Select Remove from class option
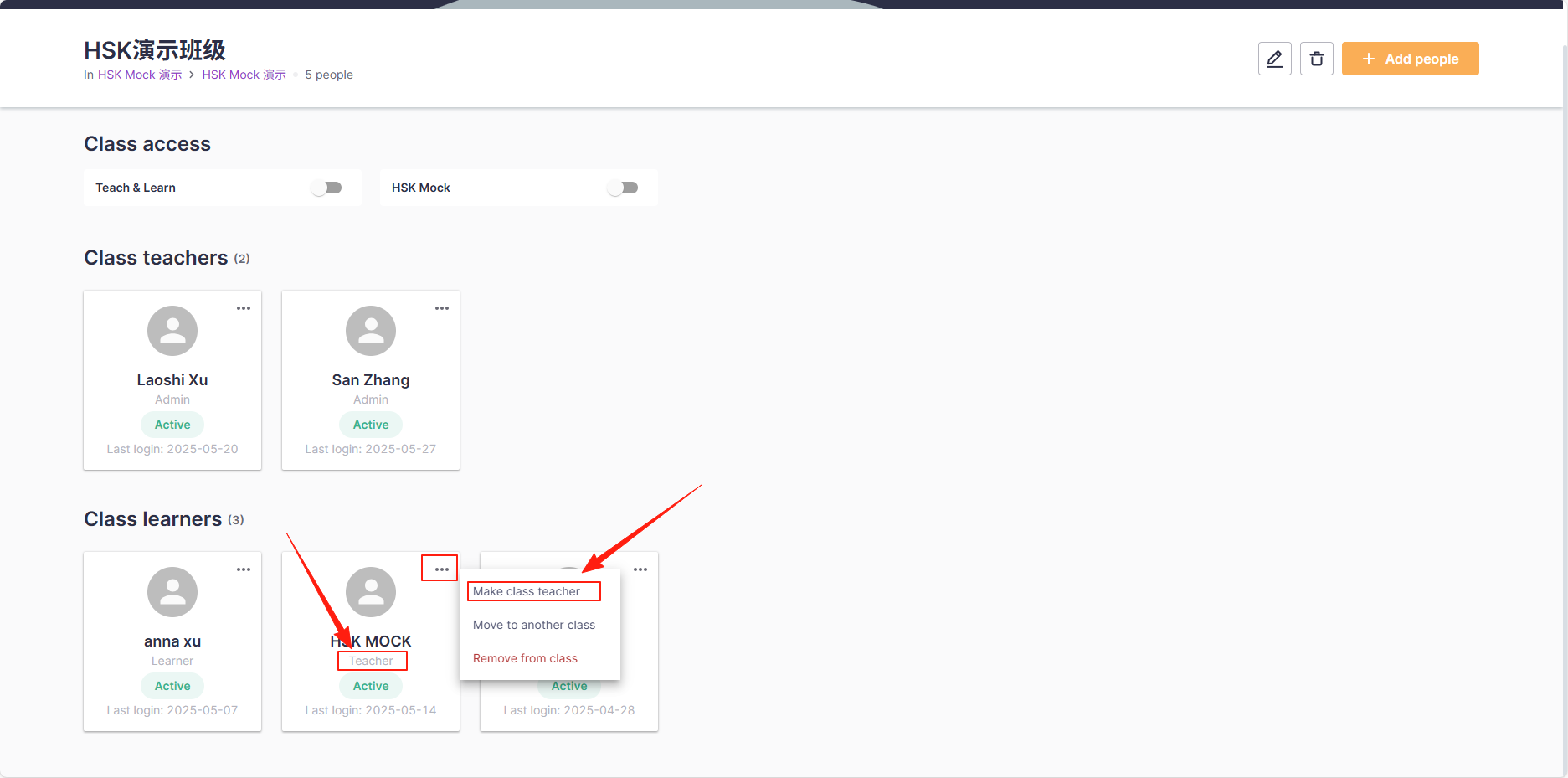The image size is (1568, 778). (525, 658)
